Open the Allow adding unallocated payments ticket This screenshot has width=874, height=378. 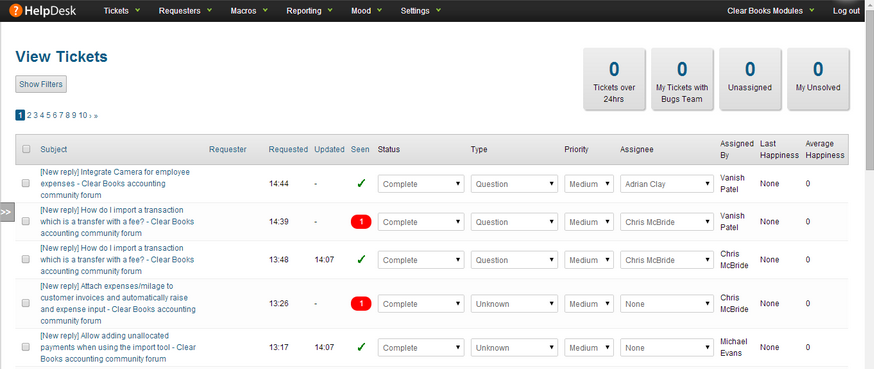[118, 347]
